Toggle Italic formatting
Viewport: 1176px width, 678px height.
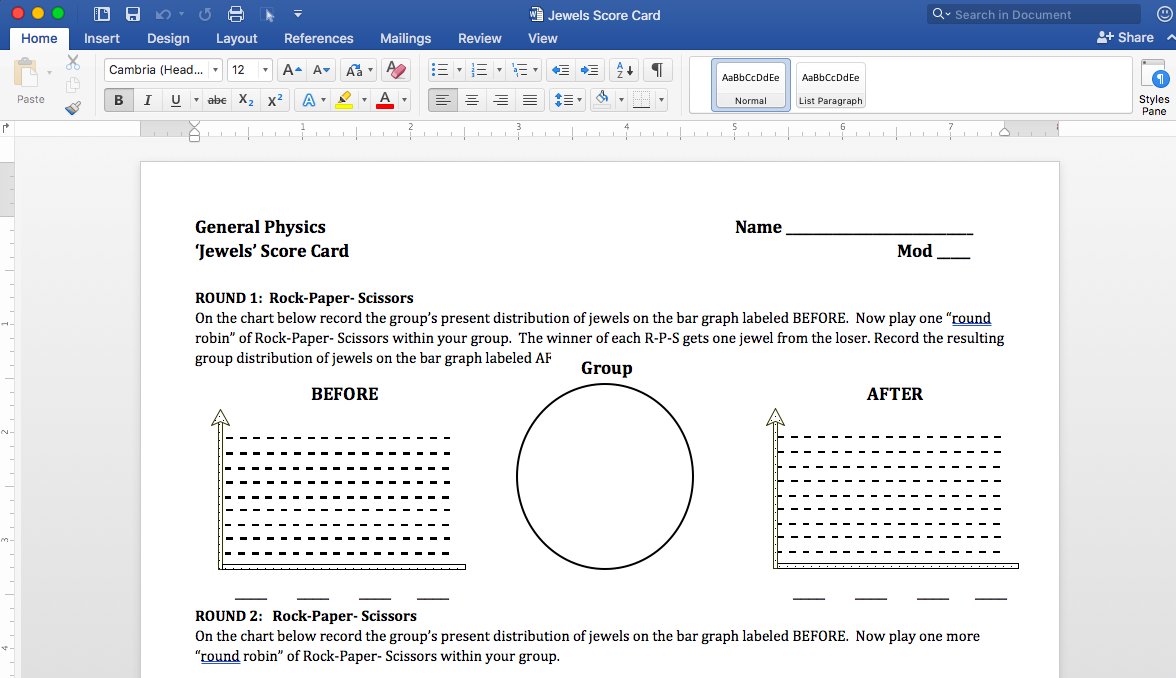(148, 100)
